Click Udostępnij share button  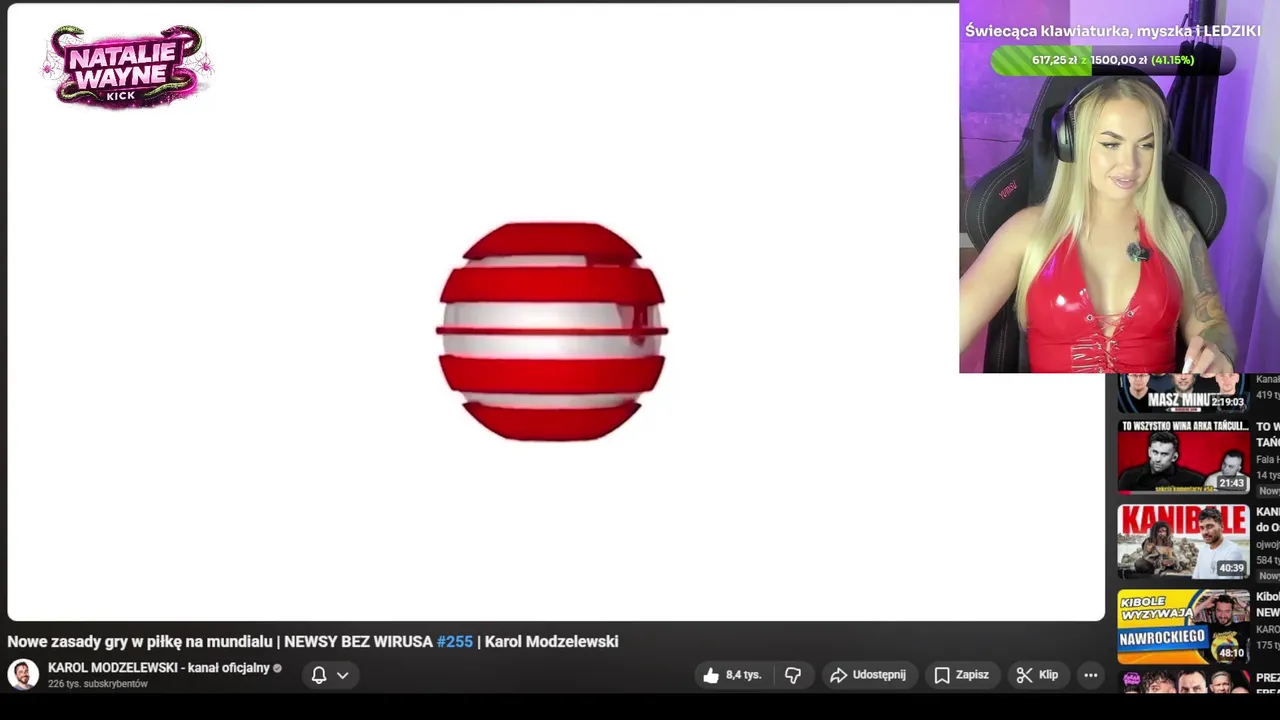(868, 675)
